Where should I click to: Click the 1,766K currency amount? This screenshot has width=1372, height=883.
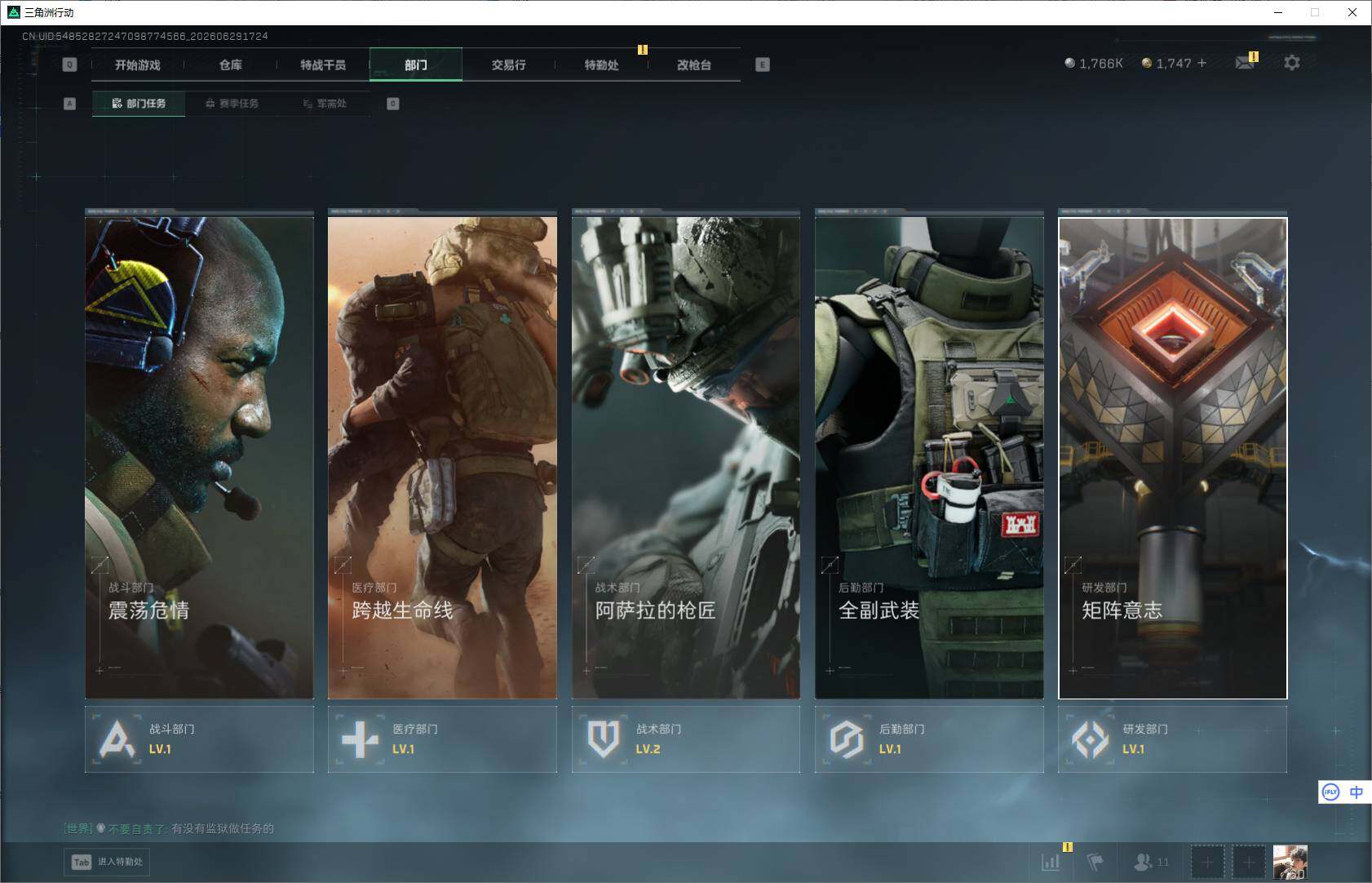tap(1100, 63)
